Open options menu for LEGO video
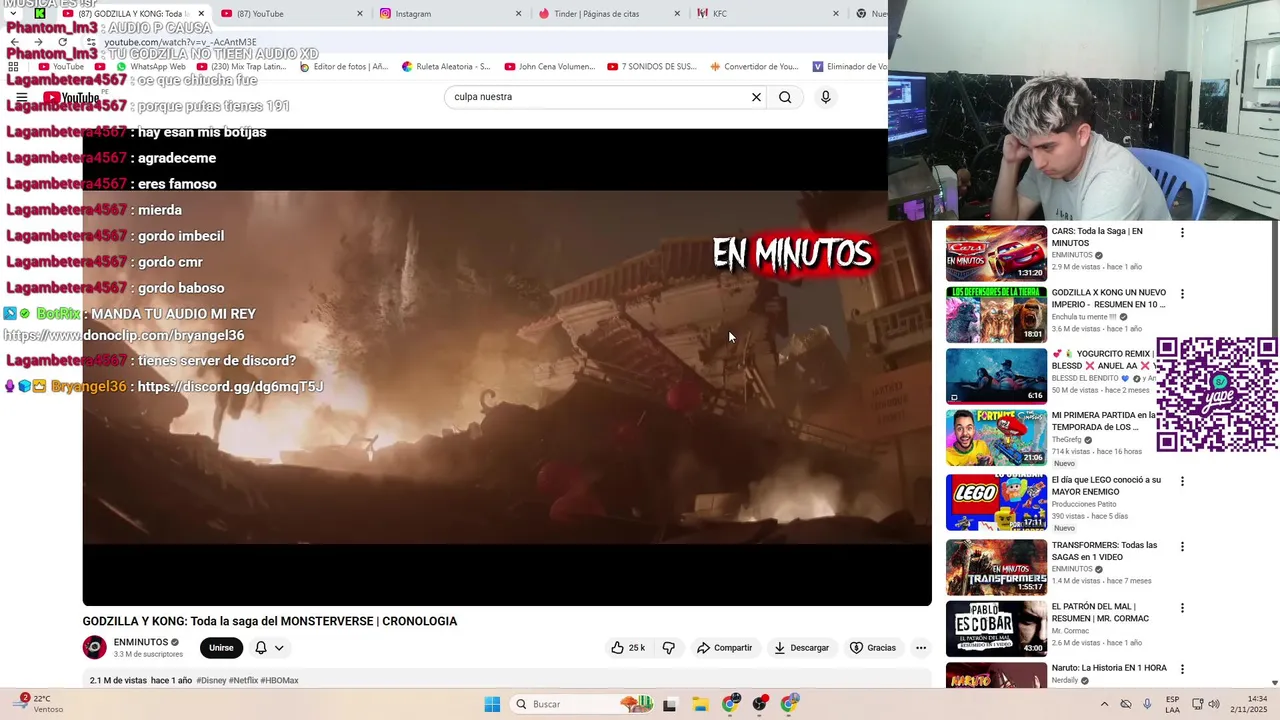This screenshot has height=720, width=1280. coord(1182,481)
